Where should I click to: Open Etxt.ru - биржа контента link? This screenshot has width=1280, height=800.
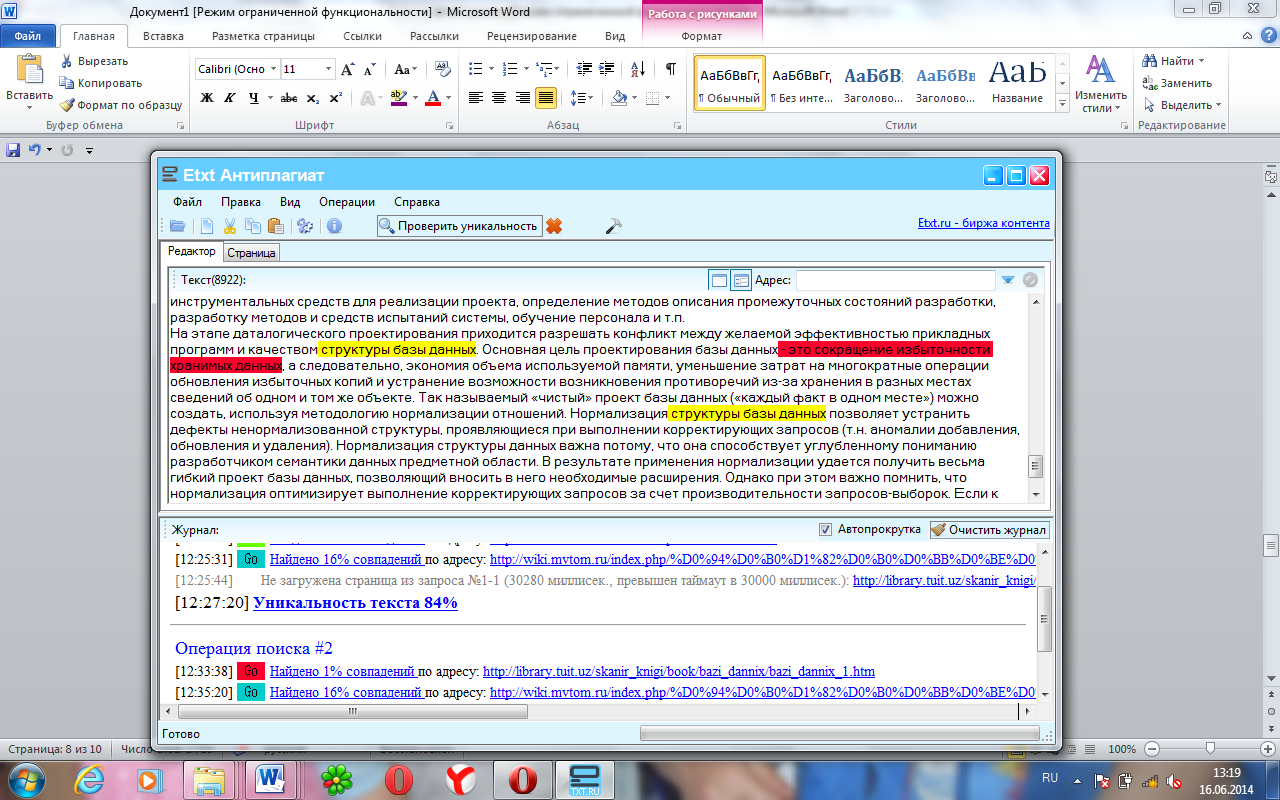[984, 224]
